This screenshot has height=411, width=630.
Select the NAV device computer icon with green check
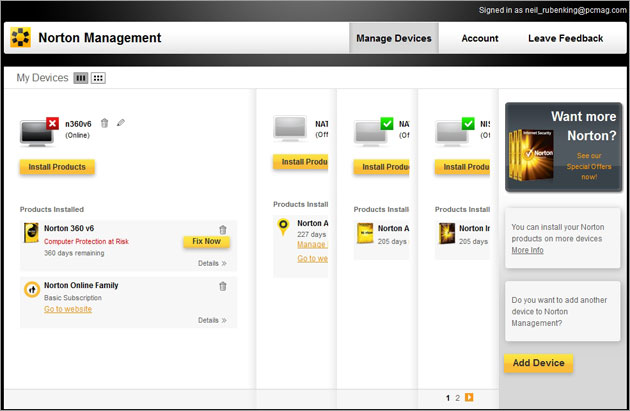pos(370,133)
